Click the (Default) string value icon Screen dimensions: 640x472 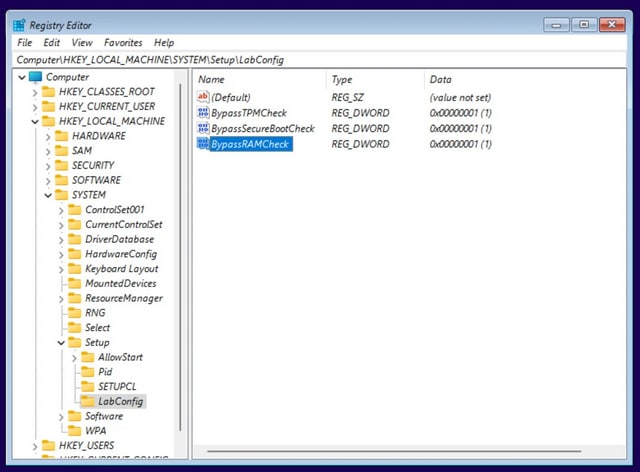(203, 97)
